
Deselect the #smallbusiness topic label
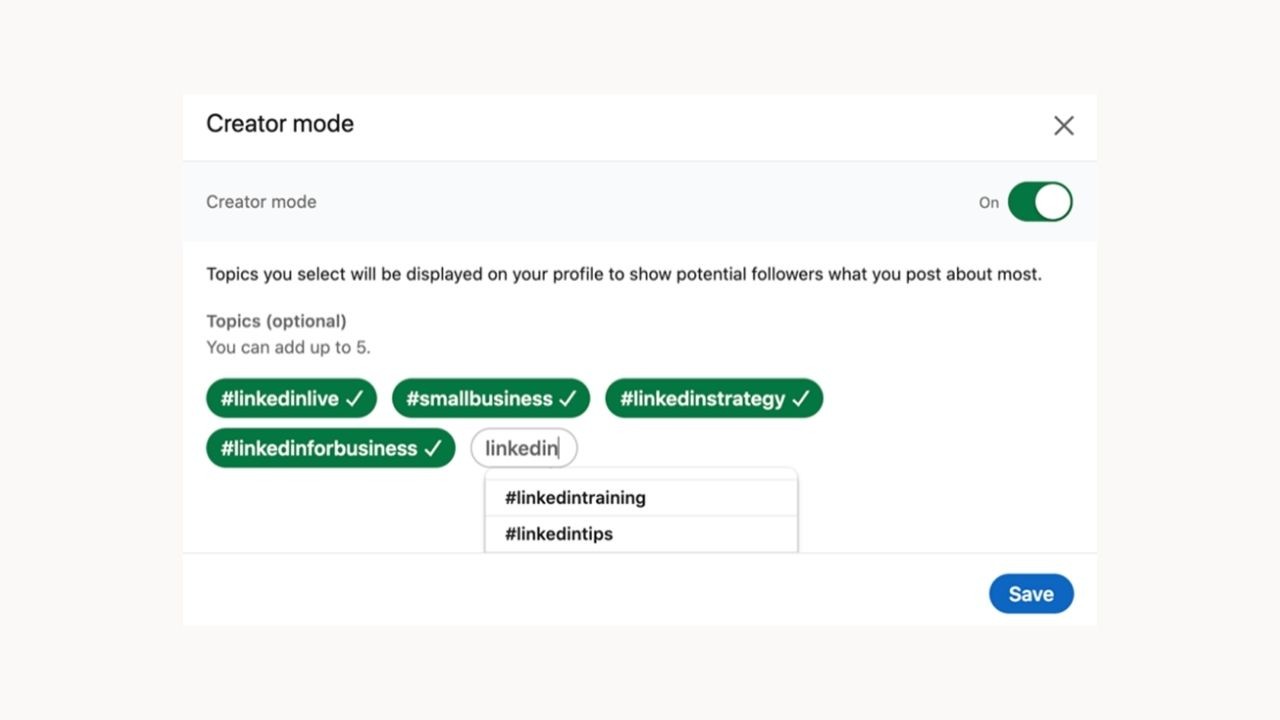[x=479, y=398]
